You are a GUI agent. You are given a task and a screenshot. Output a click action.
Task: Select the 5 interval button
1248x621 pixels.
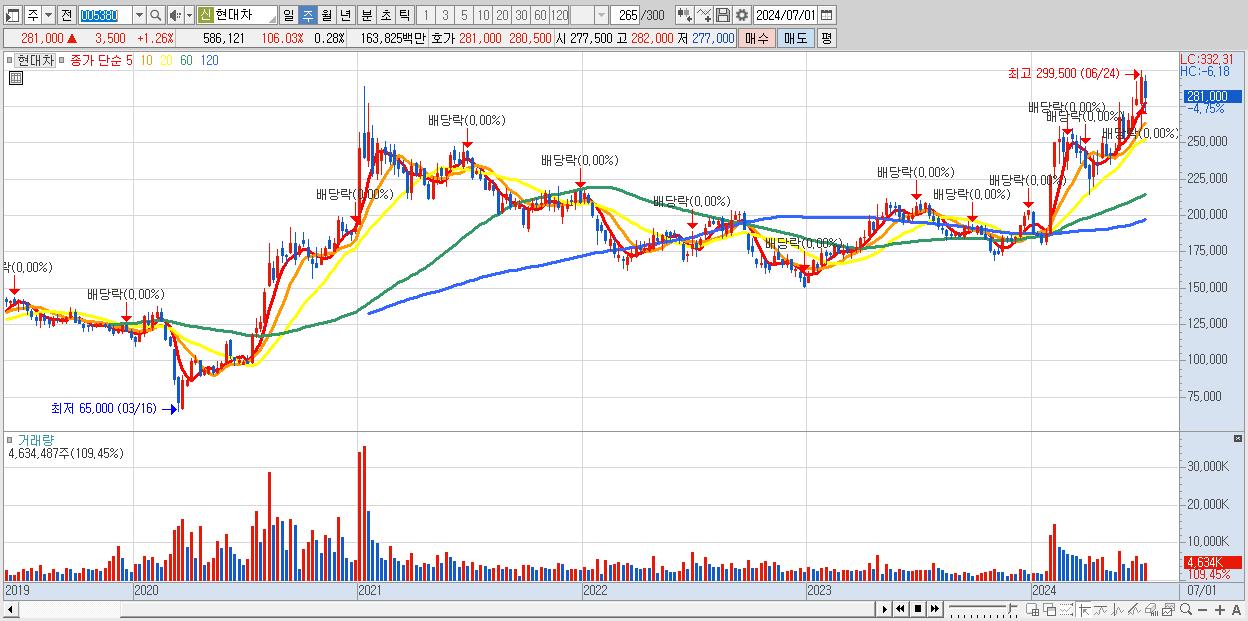pyautogui.click(x=464, y=15)
